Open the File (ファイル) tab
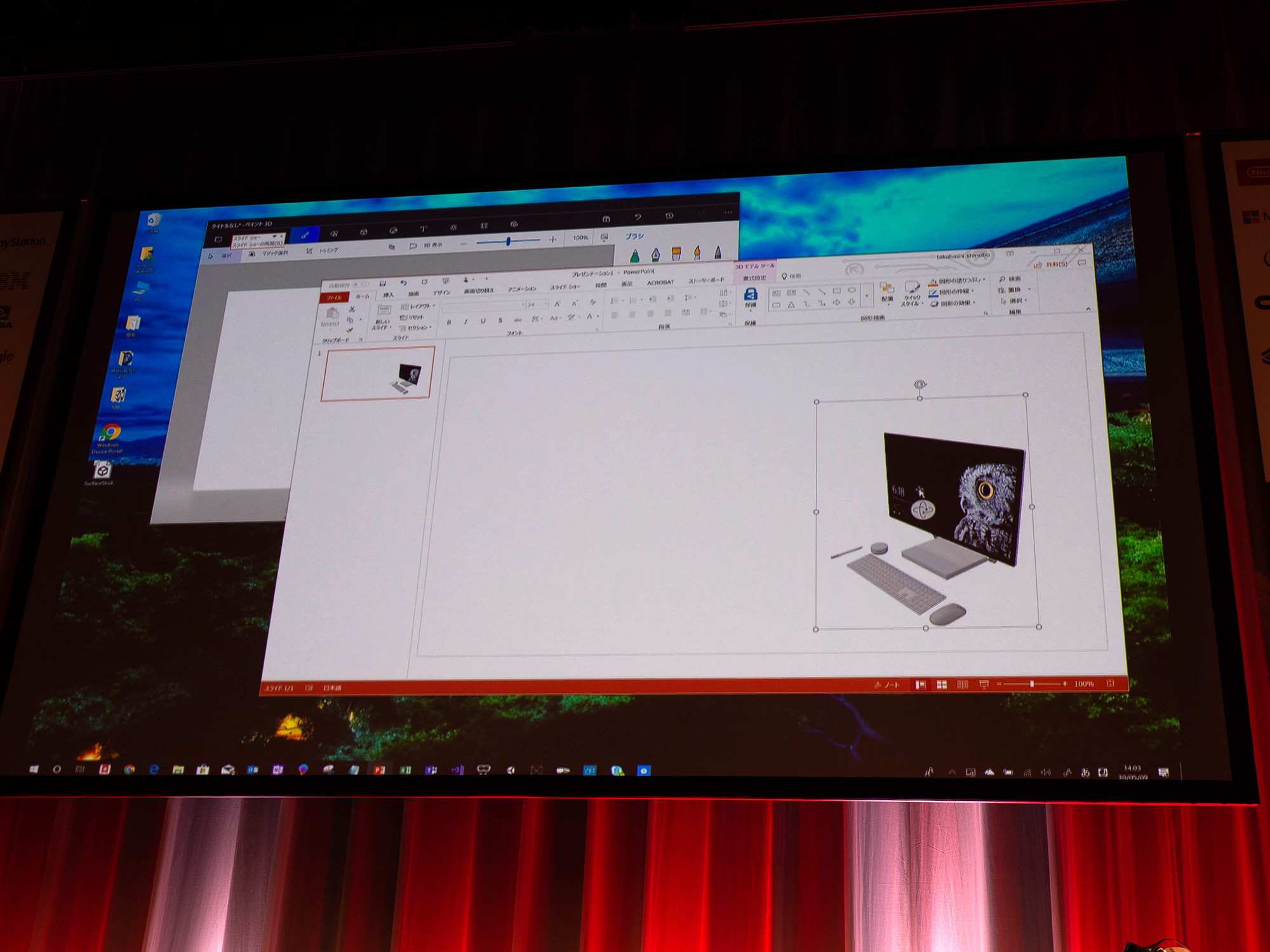 (x=334, y=297)
